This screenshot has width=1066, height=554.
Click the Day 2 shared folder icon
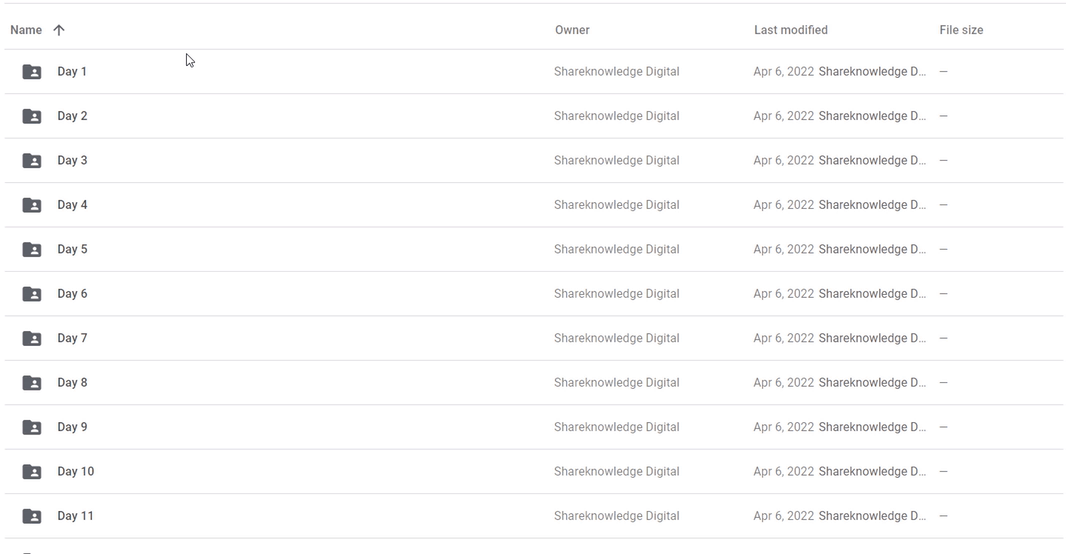pyautogui.click(x=32, y=116)
